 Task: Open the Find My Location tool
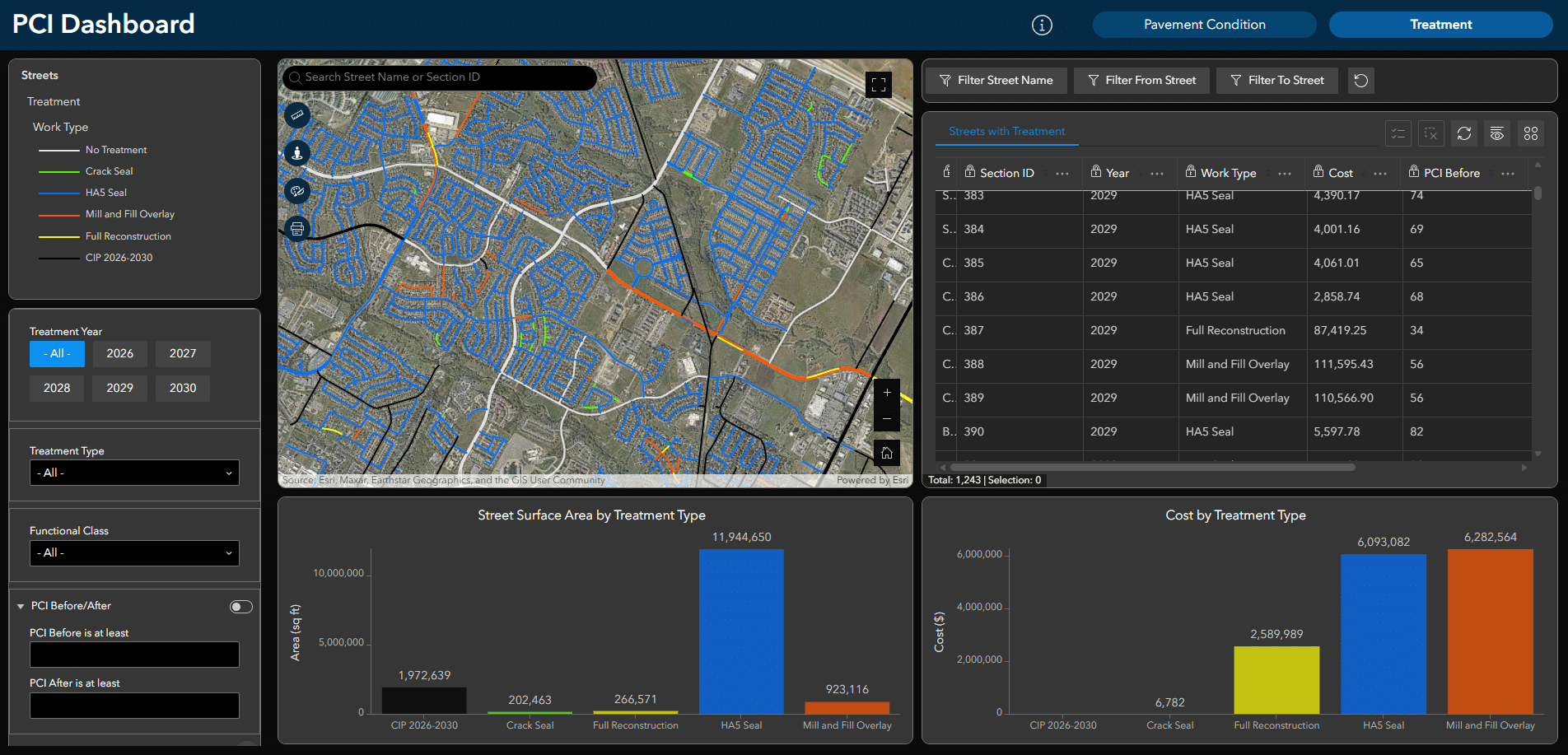(296, 153)
